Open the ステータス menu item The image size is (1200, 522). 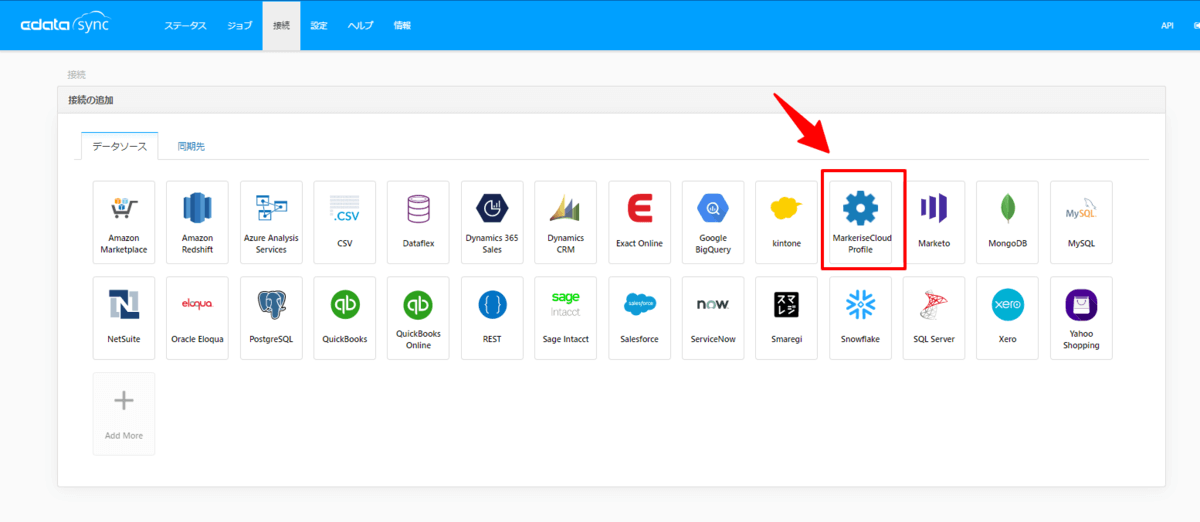(185, 25)
